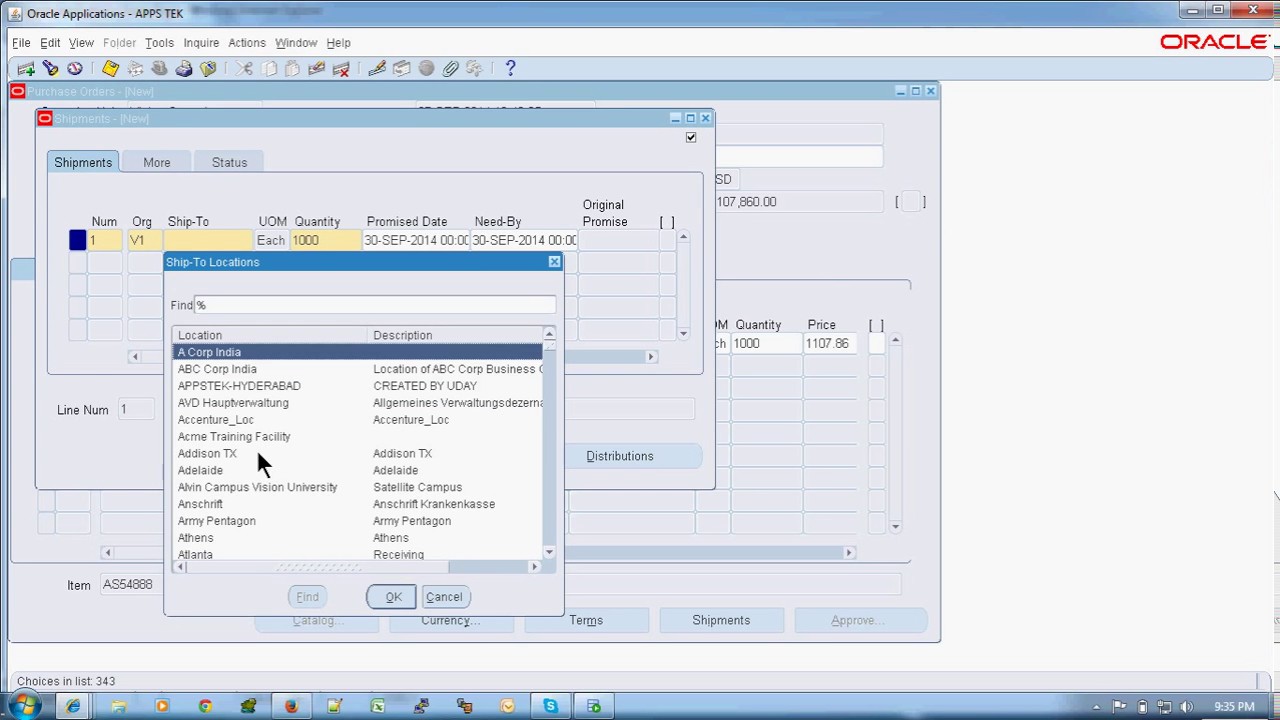Open Google Chrome from the taskbar
Viewport: 1280px width, 720px height.
205,706
